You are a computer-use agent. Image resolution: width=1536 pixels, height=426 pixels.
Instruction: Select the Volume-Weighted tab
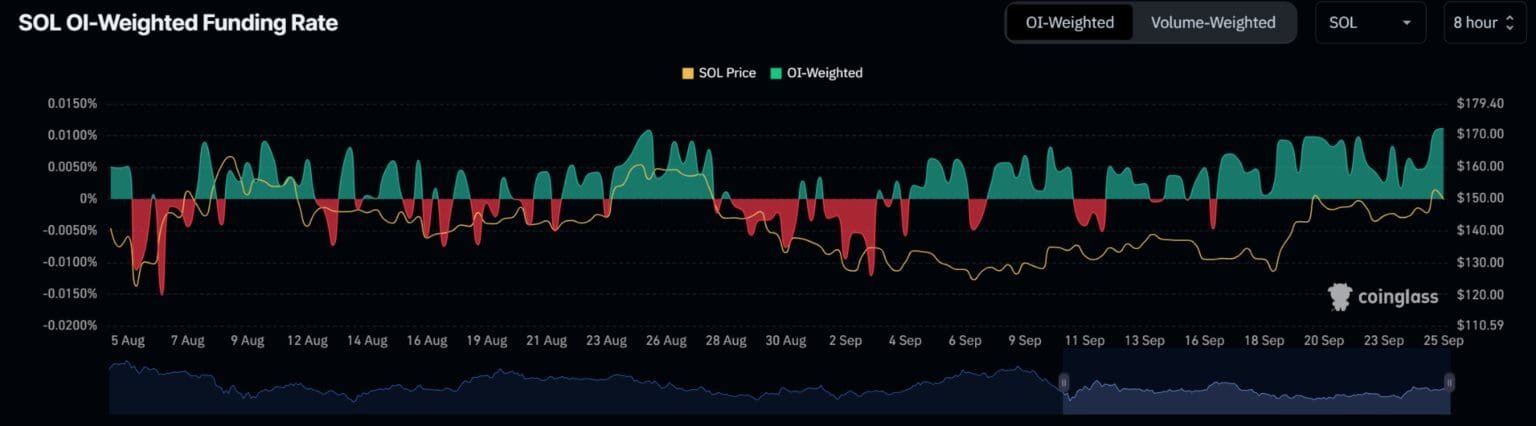[1212, 22]
